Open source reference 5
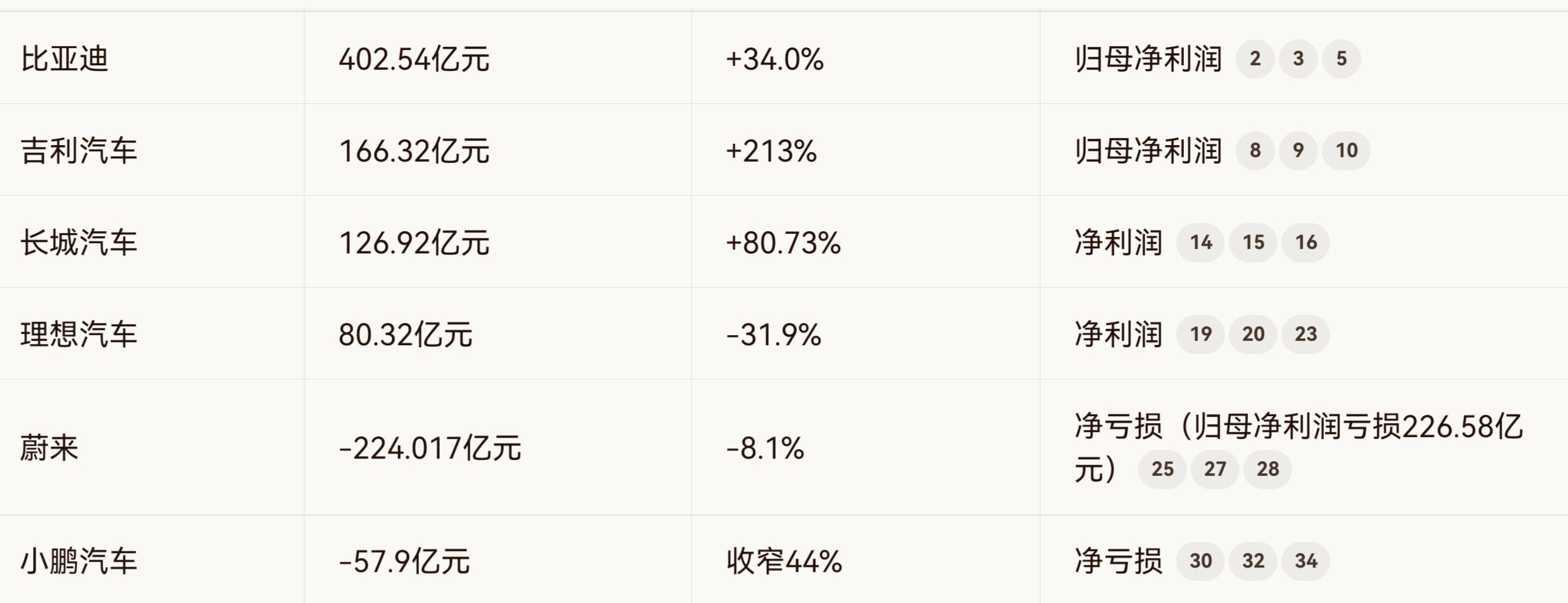The width and height of the screenshot is (1568, 603). (x=1341, y=59)
